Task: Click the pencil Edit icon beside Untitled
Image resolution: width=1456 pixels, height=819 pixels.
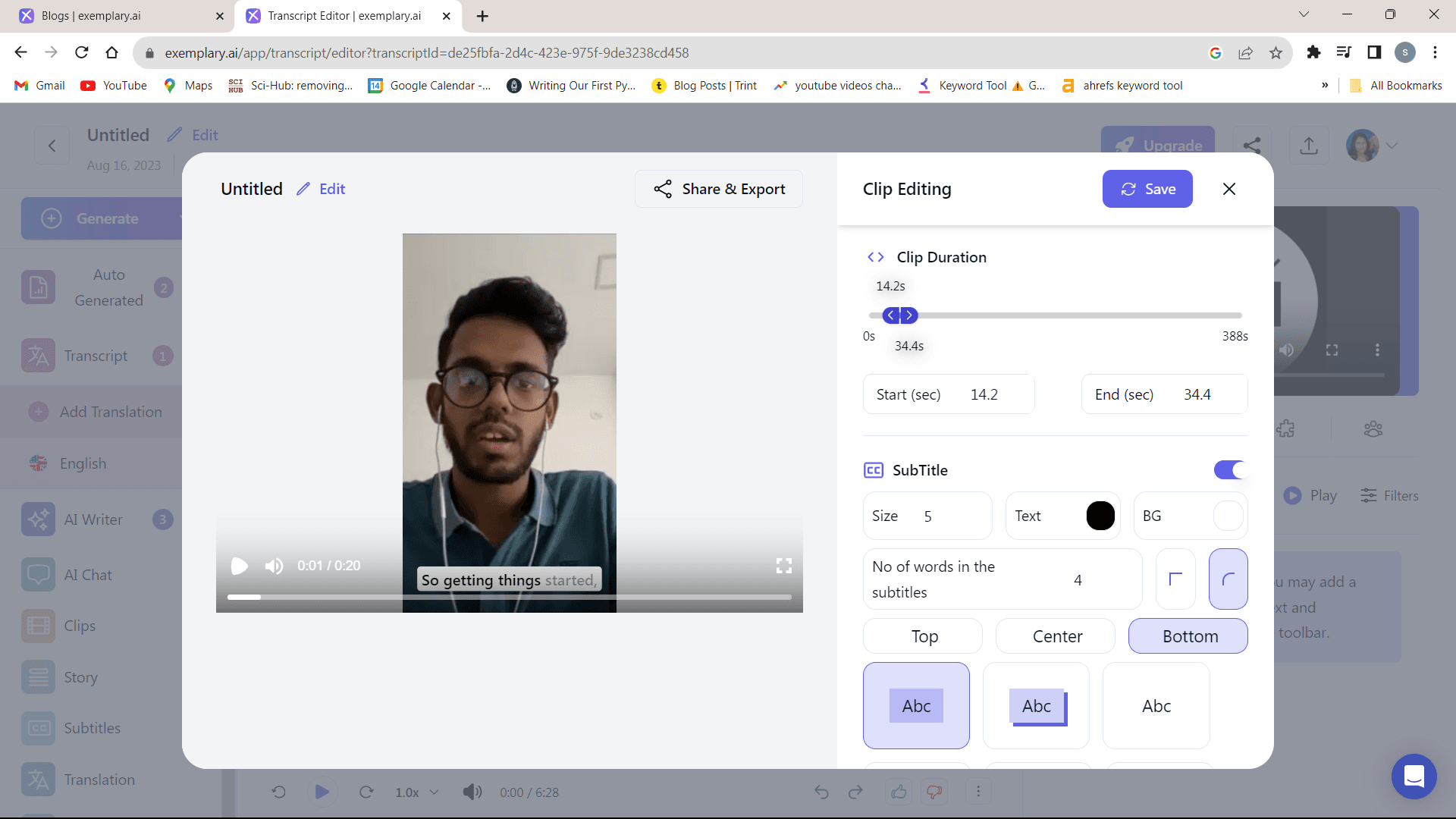Action: click(x=303, y=189)
